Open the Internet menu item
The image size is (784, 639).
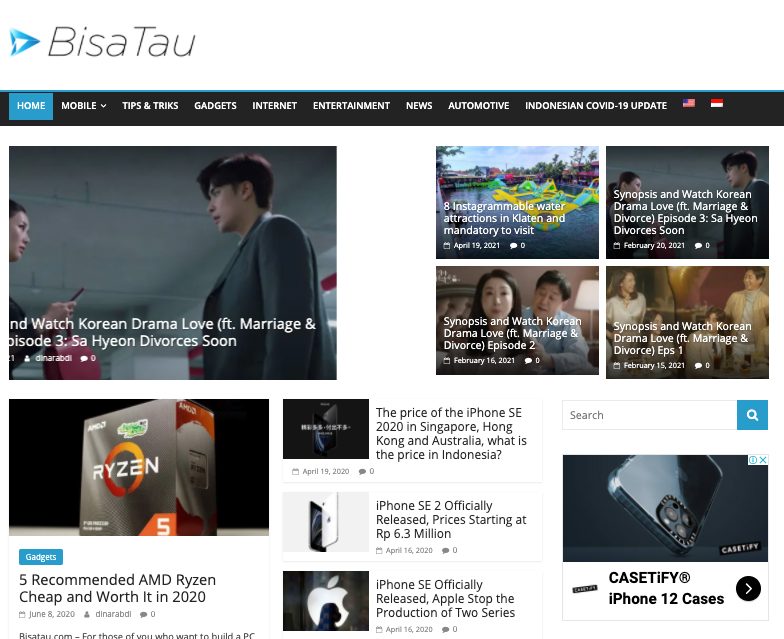[274, 106]
